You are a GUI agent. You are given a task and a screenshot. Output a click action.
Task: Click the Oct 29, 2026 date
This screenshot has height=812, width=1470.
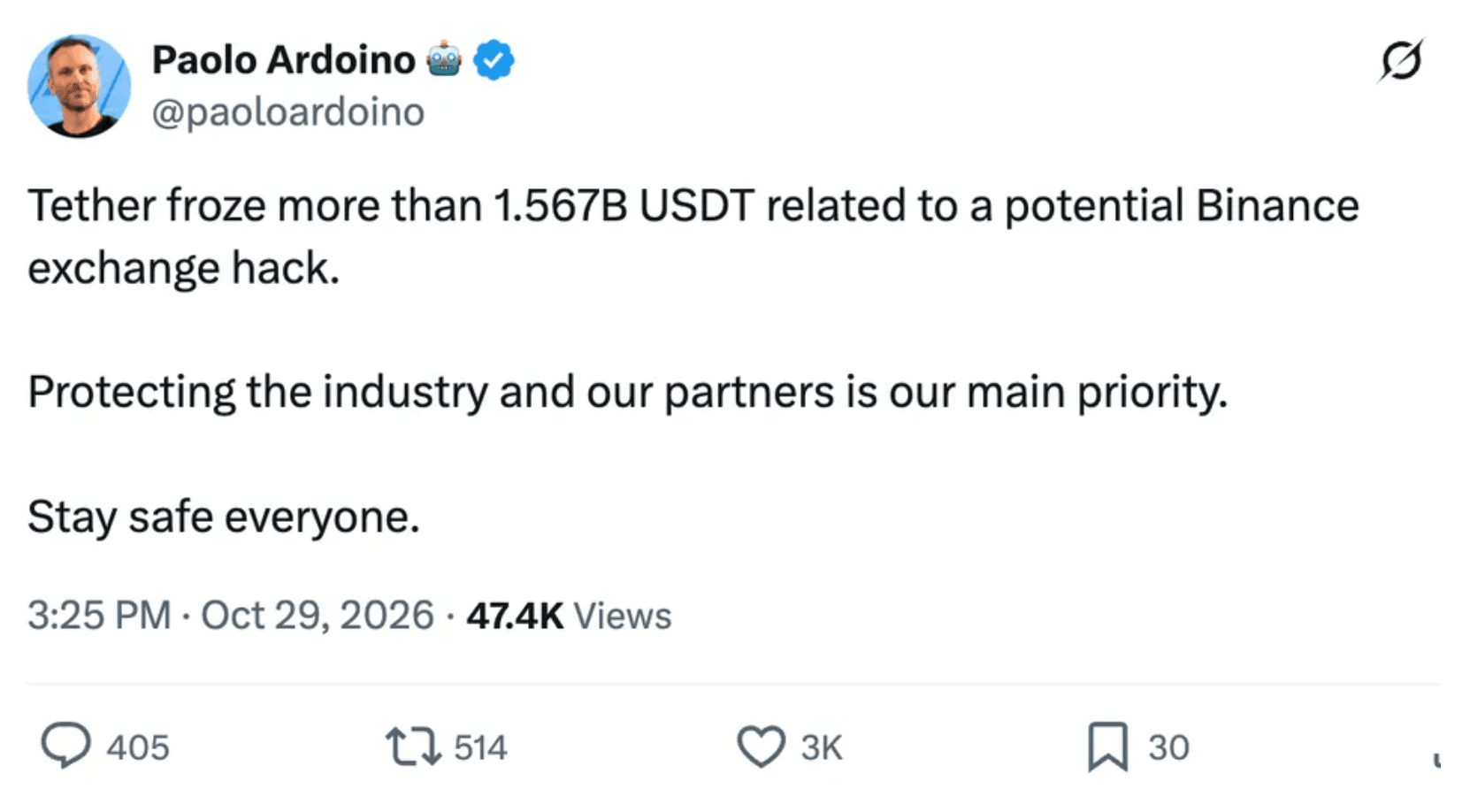point(318,615)
